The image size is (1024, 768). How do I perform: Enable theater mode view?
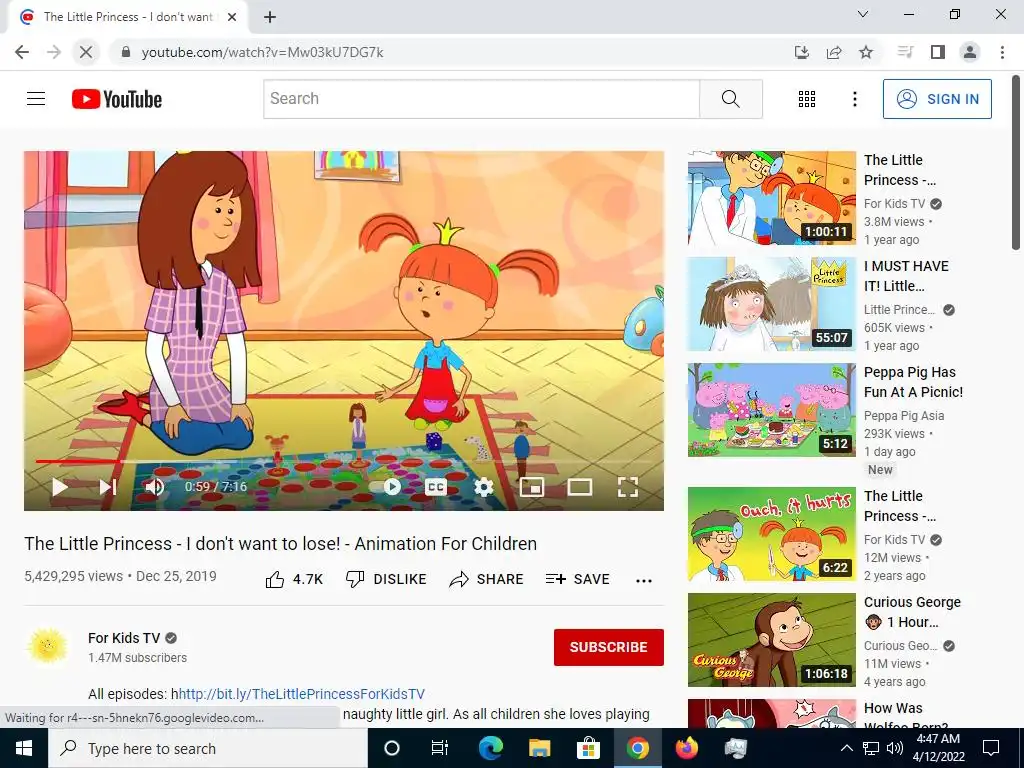coord(580,487)
